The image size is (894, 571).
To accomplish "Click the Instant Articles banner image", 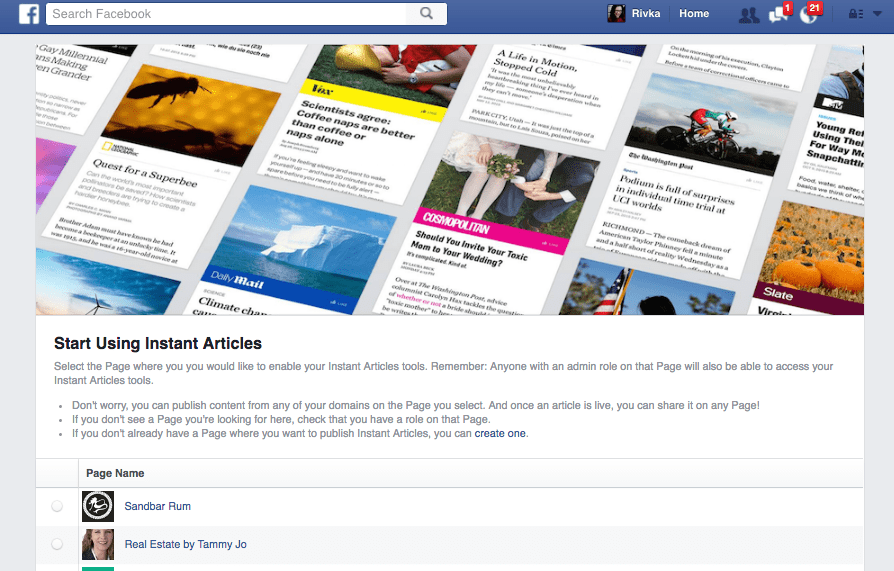I will [450, 180].
